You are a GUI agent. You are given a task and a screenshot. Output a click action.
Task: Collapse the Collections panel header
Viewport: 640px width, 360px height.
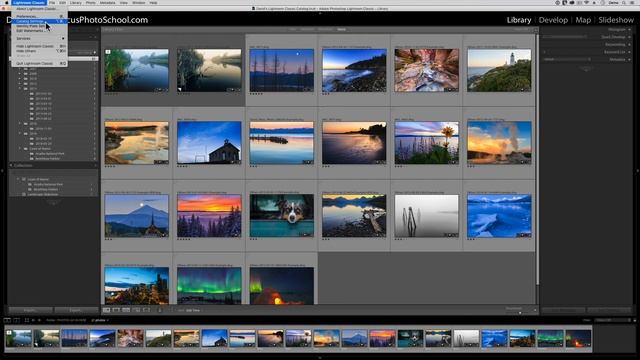coord(53,165)
